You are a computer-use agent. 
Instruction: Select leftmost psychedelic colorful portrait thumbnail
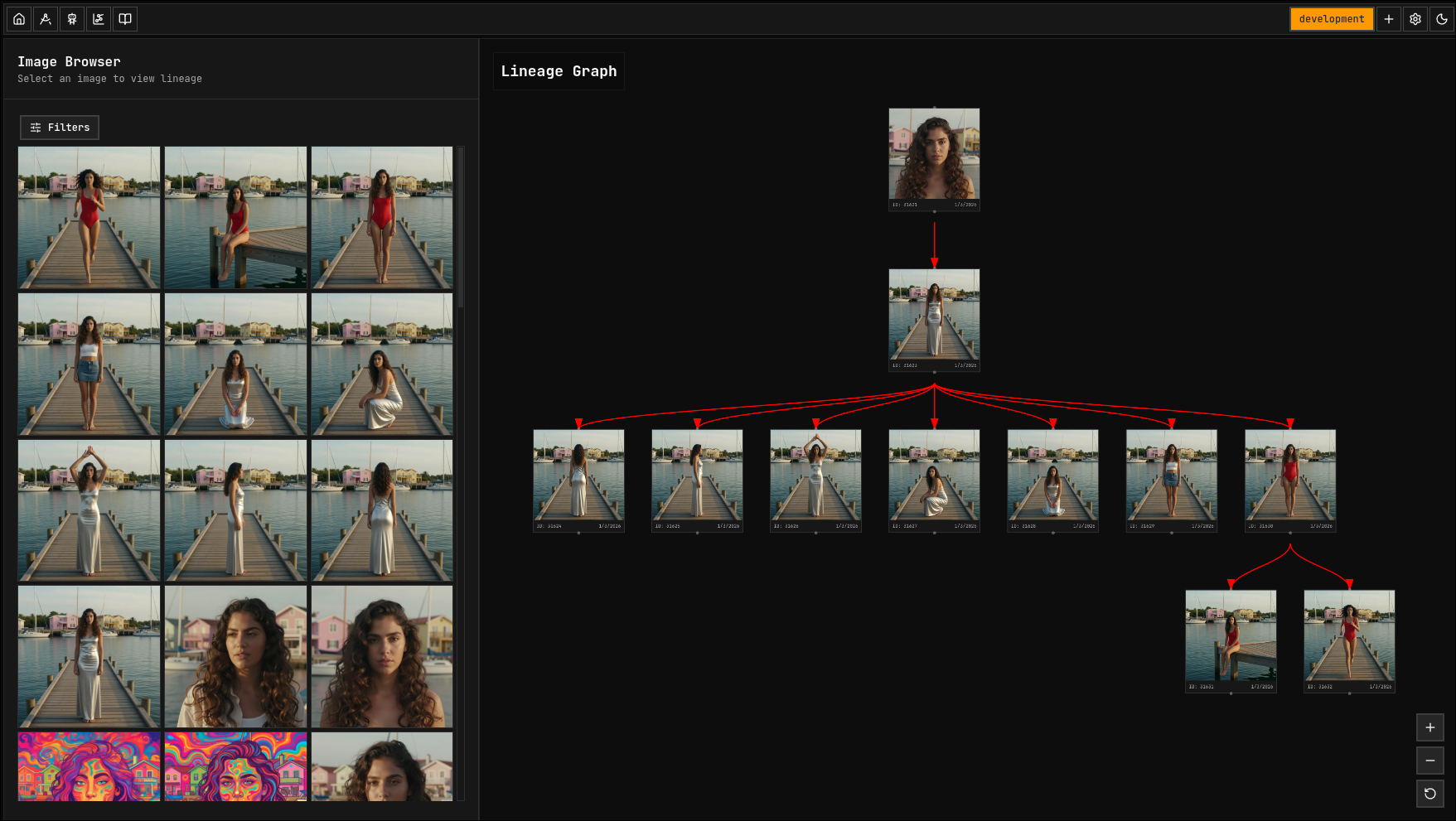(x=89, y=766)
